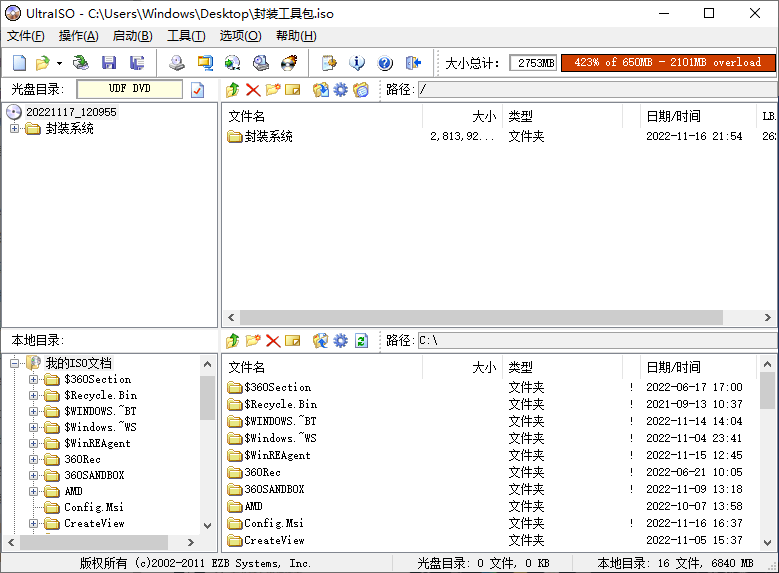Viewport: 779px width, 573px height.
Task: Click the green Refresh icon in local toolbar
Action: [361, 341]
